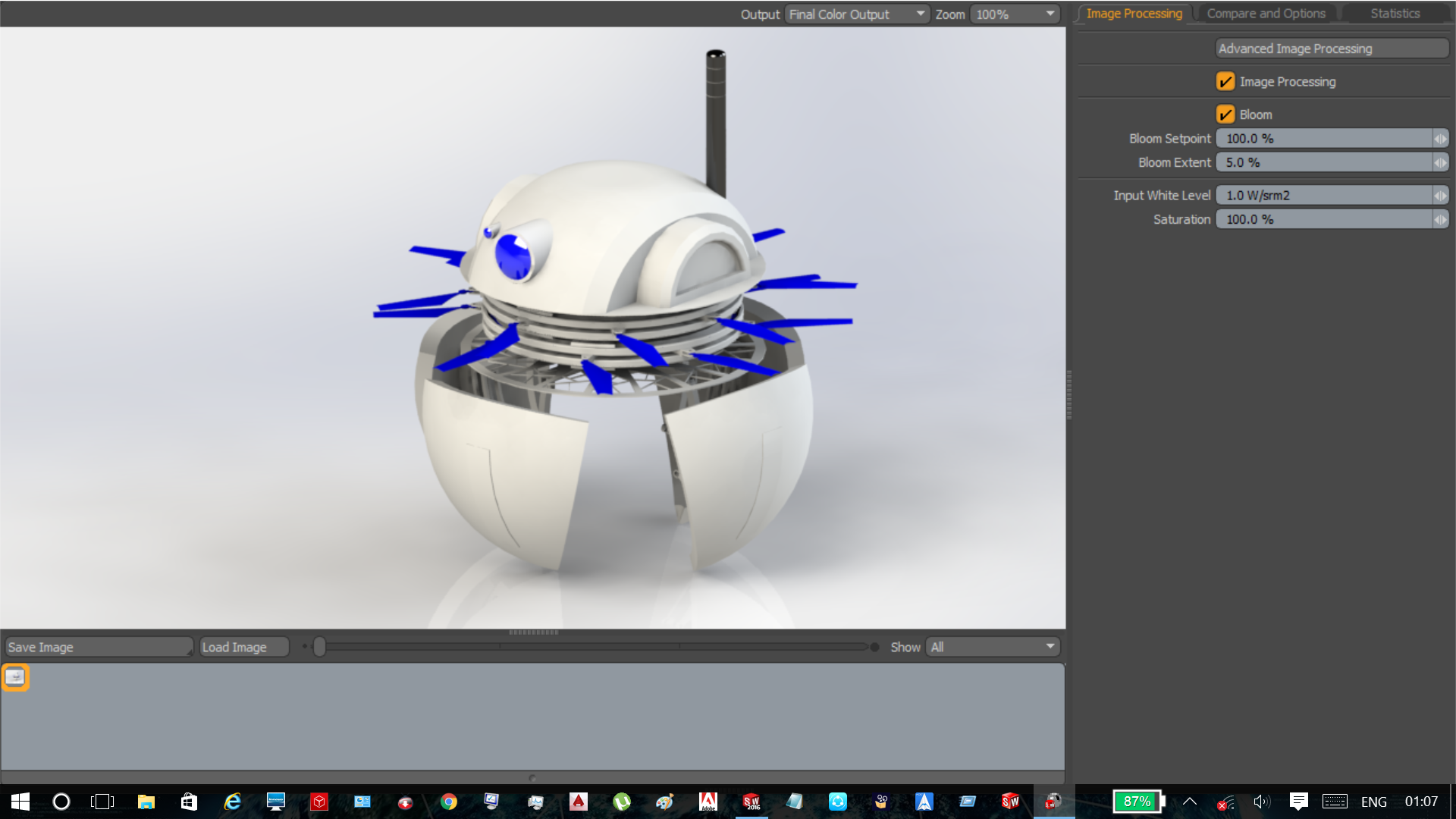Open Windows Store from taskbar

pyautogui.click(x=189, y=802)
